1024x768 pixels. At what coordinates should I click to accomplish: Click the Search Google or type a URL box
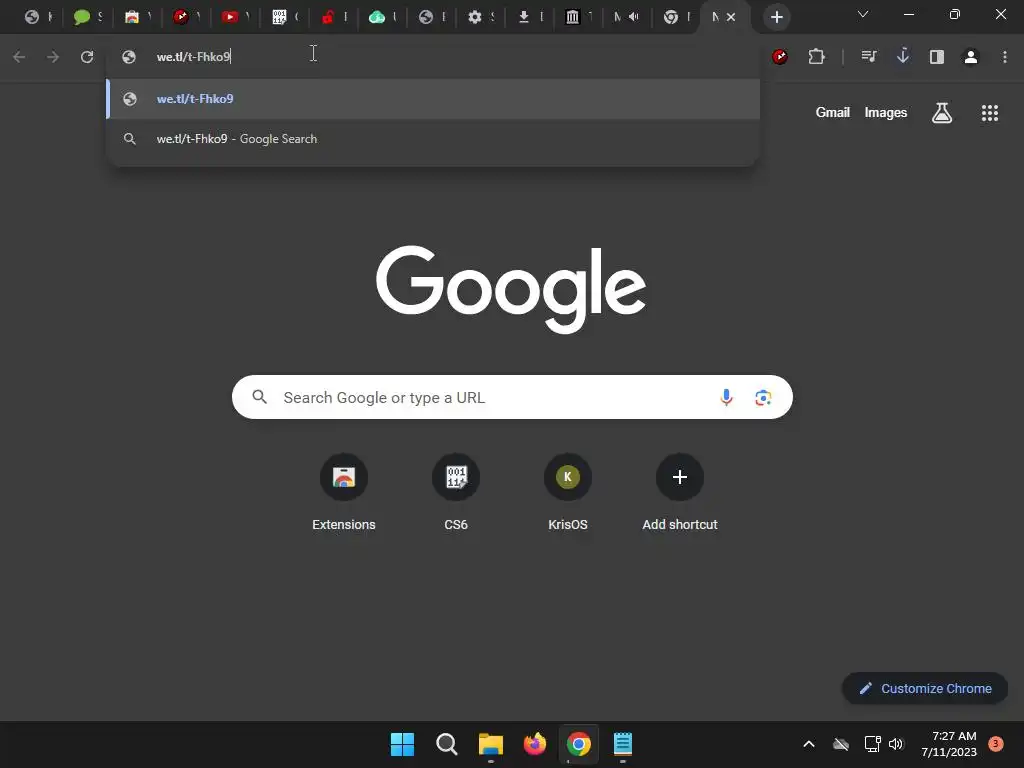coord(512,397)
